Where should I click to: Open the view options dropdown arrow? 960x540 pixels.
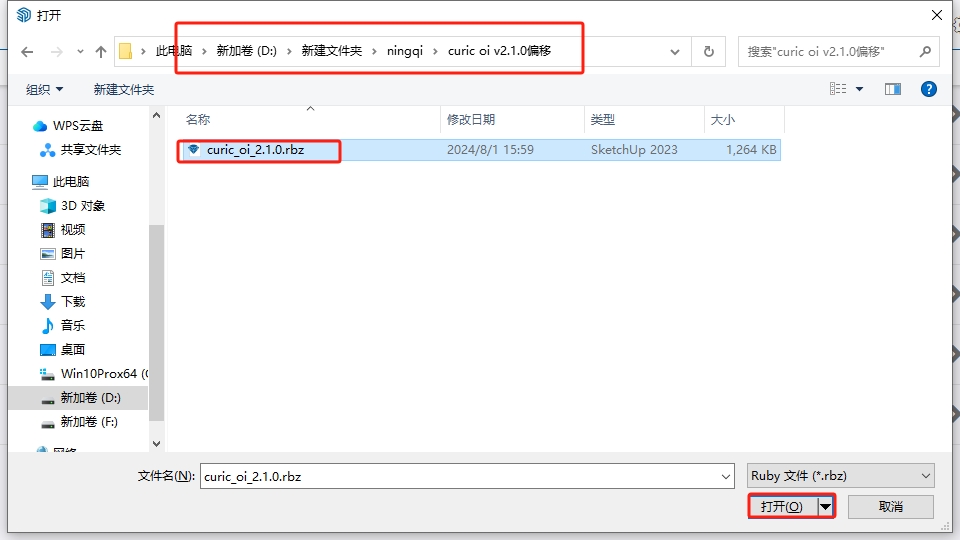click(x=859, y=89)
